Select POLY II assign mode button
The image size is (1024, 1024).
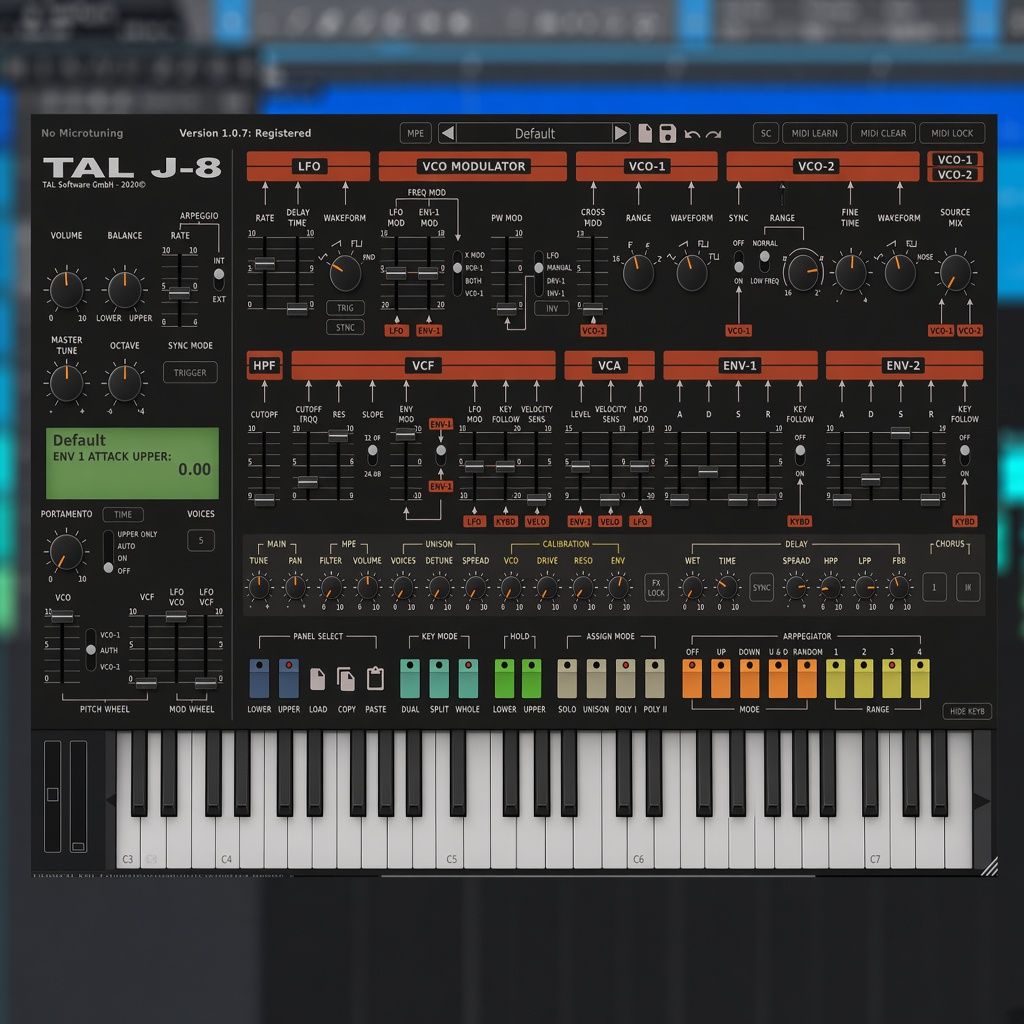point(654,679)
